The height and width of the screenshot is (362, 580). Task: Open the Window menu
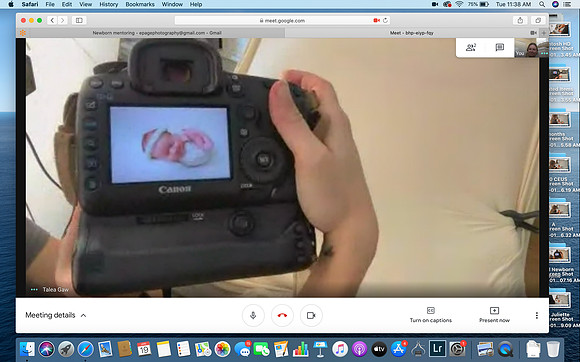pos(172,4)
